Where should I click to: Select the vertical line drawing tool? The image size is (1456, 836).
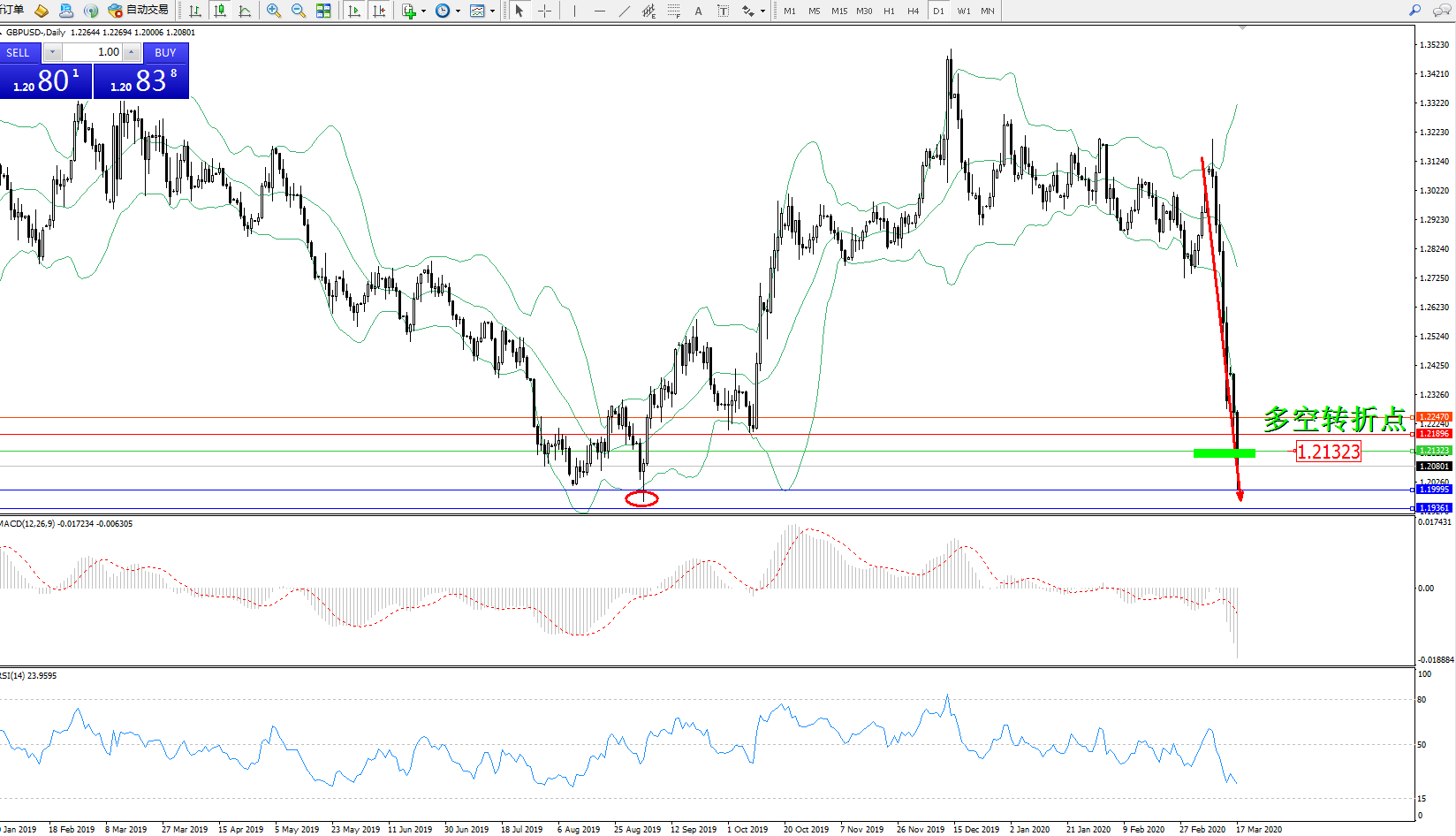point(574,11)
